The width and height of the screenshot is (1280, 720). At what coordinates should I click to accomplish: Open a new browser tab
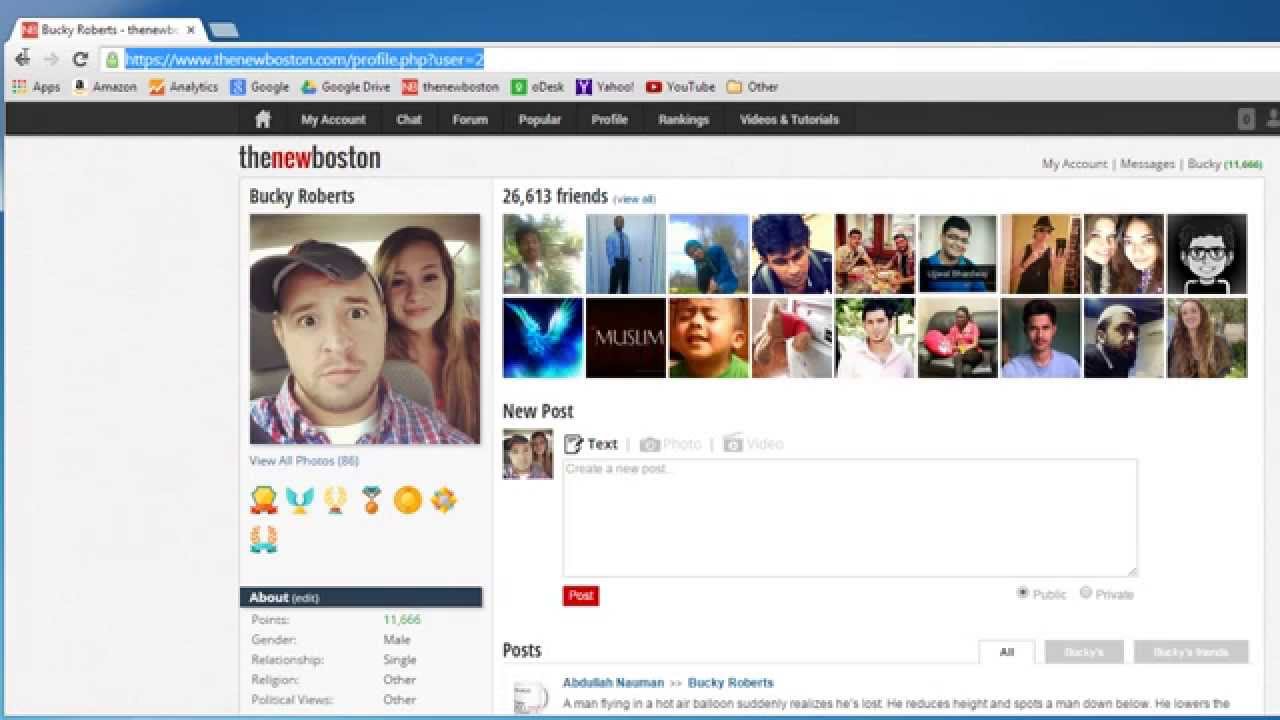223,30
